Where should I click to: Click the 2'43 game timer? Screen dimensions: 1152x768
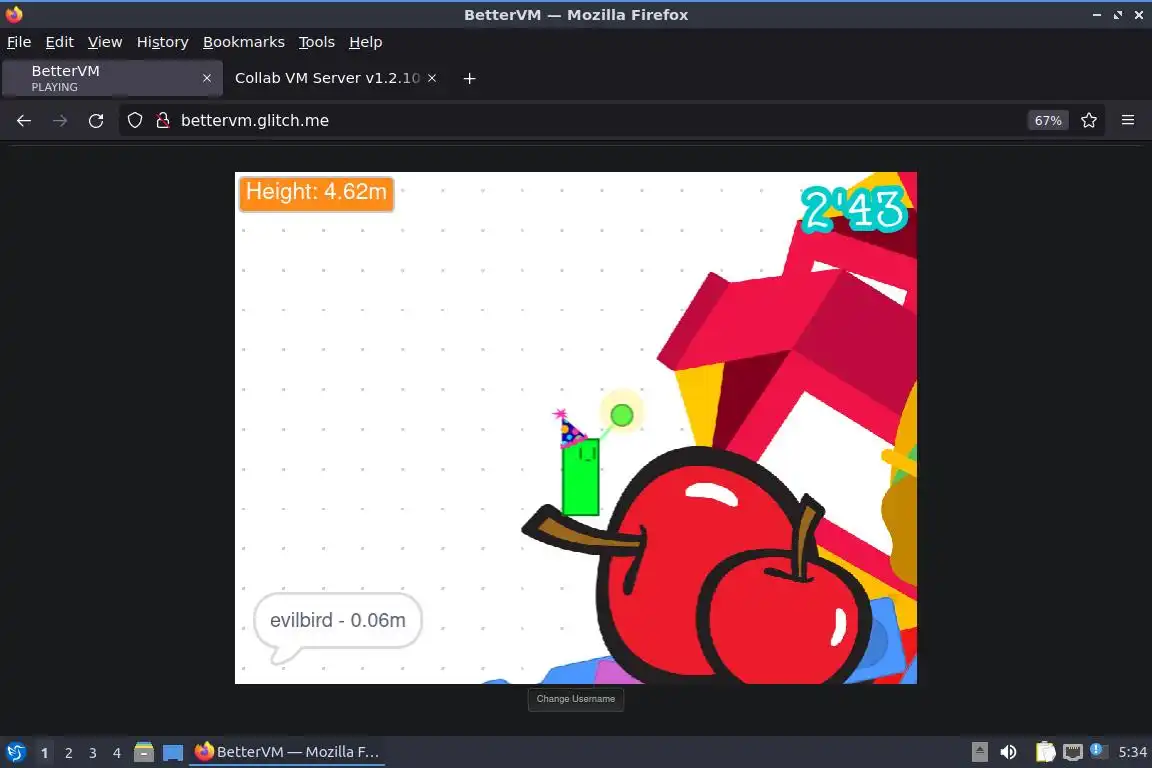[854, 209]
